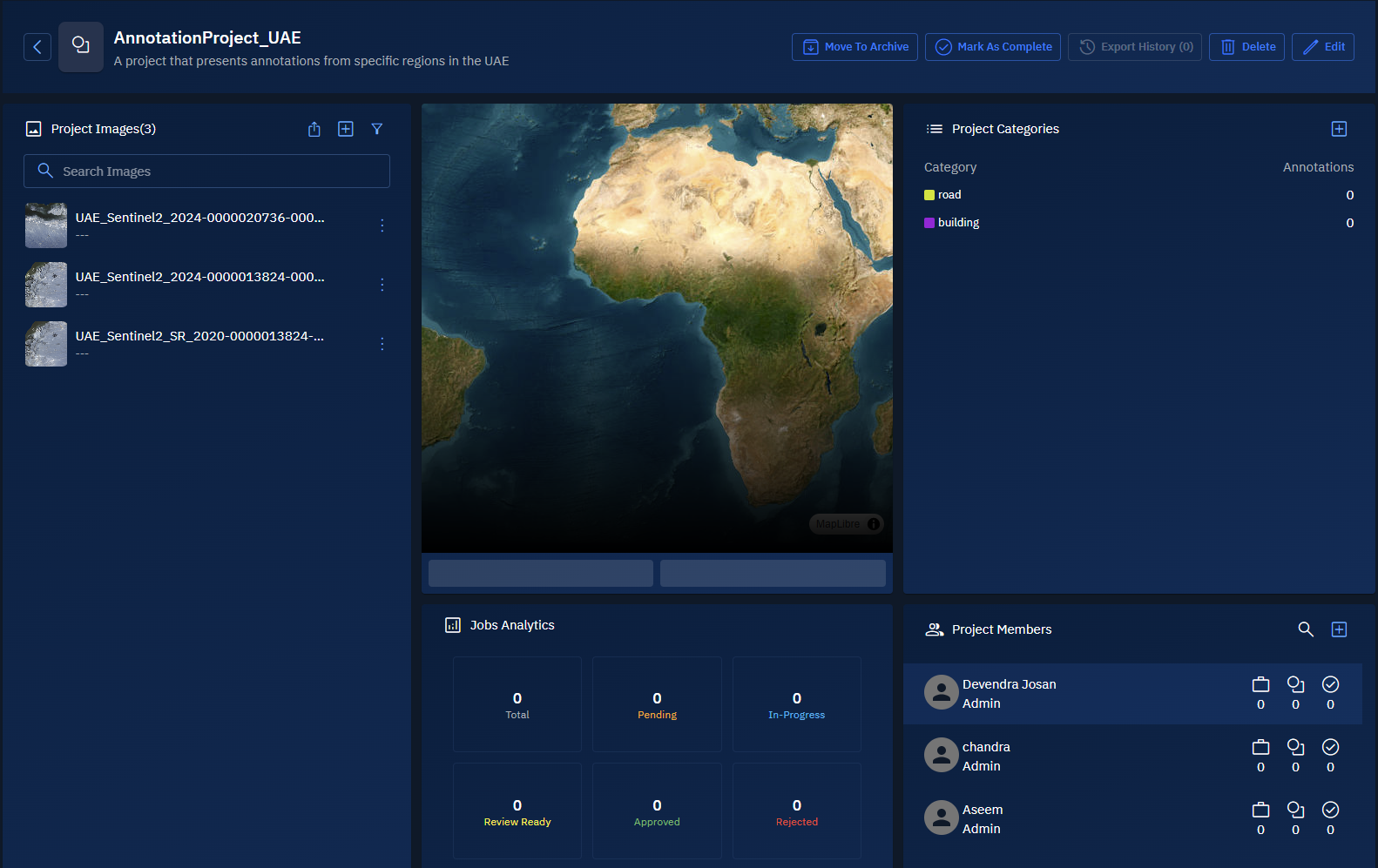Mark the project as complete
Screen dimensions: 1378x868
click(993, 47)
